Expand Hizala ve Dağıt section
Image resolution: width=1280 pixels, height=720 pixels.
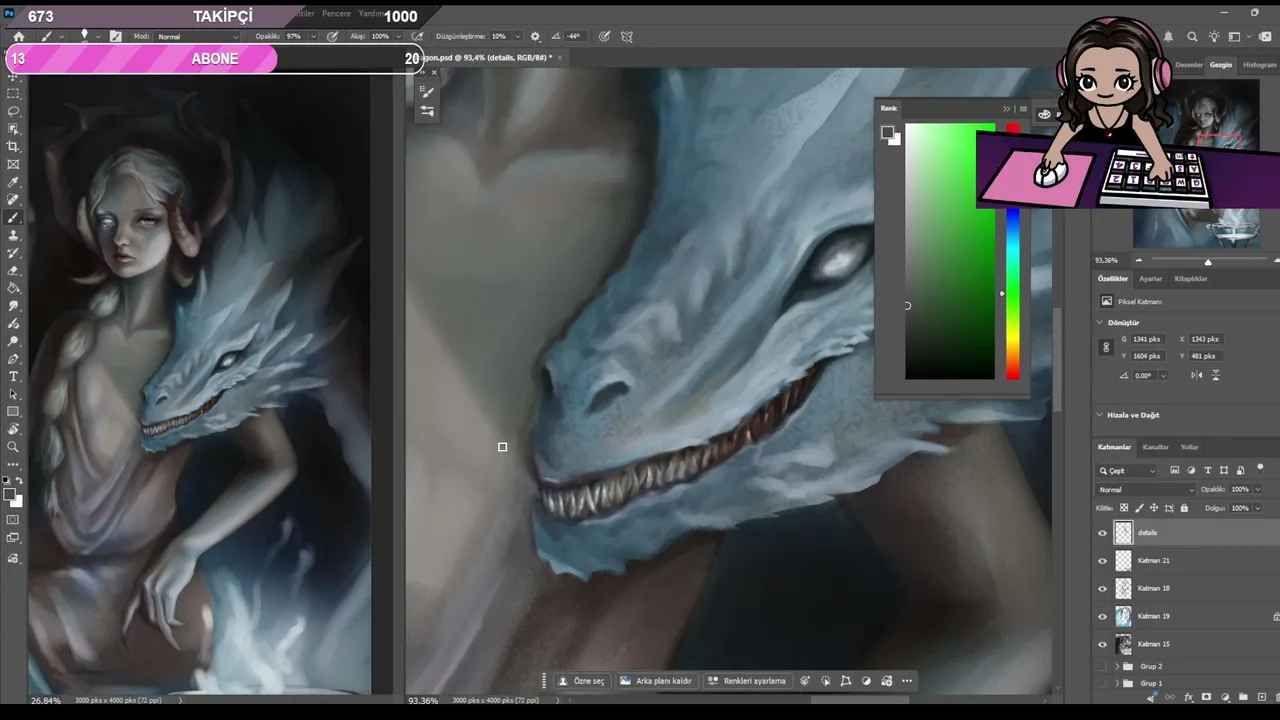1101,415
